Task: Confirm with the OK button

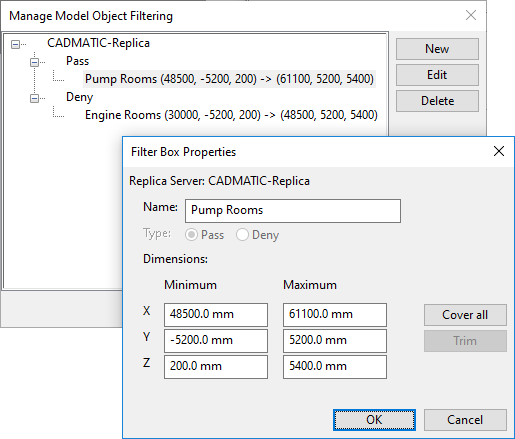Action: 374,420
